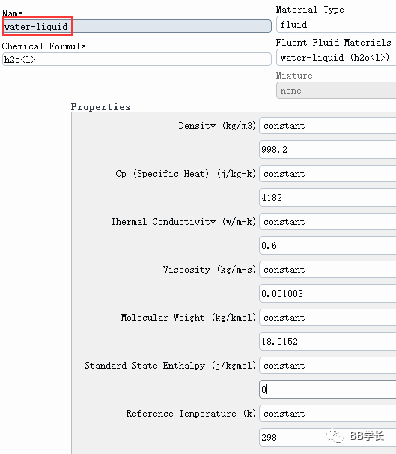Open the Thermal Conductivity method dropdown
Image resolution: width=396 pixels, height=454 pixels.
point(328,222)
